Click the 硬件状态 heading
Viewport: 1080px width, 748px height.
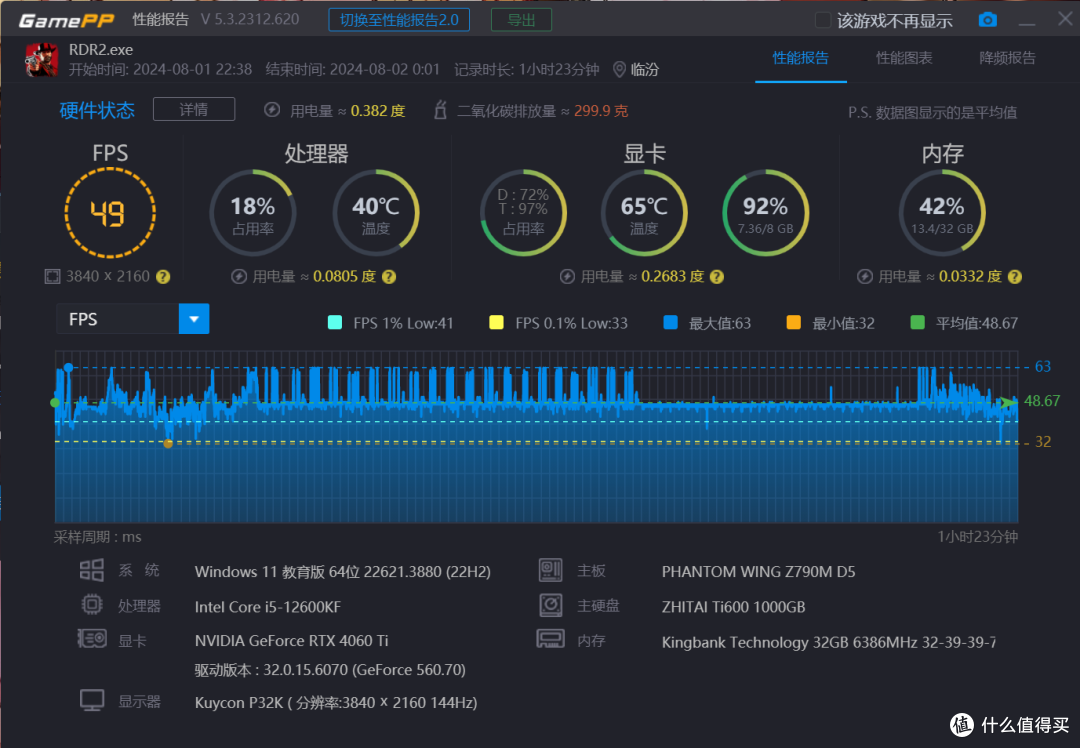coord(97,110)
